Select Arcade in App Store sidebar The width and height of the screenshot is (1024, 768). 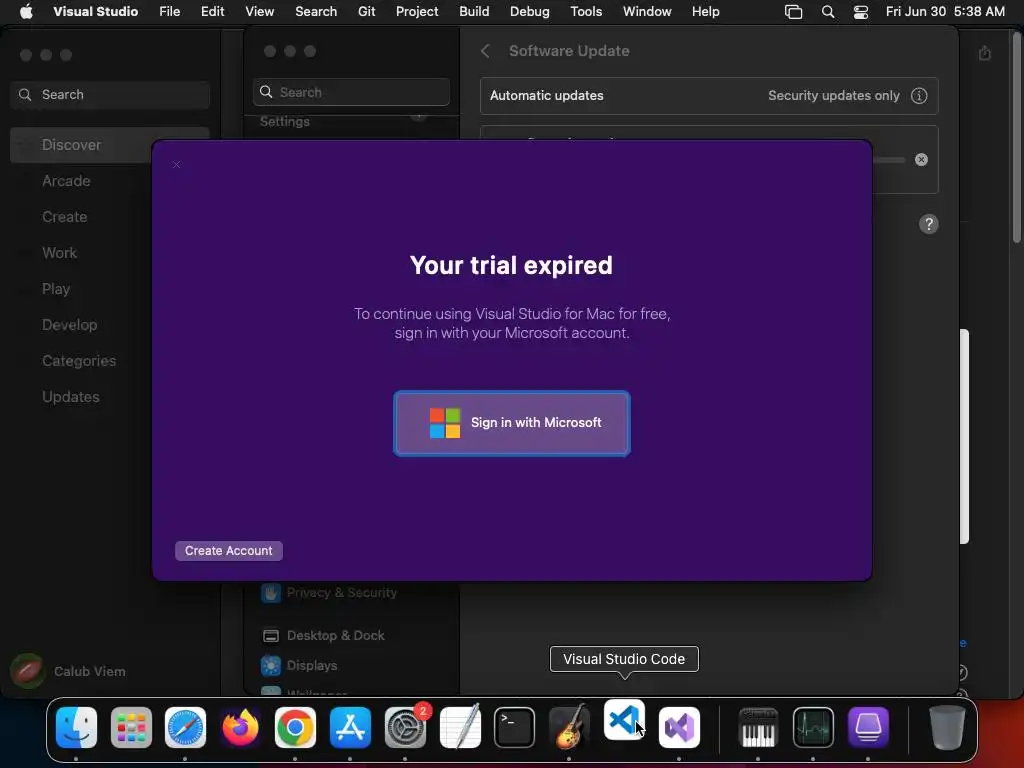[66, 181]
